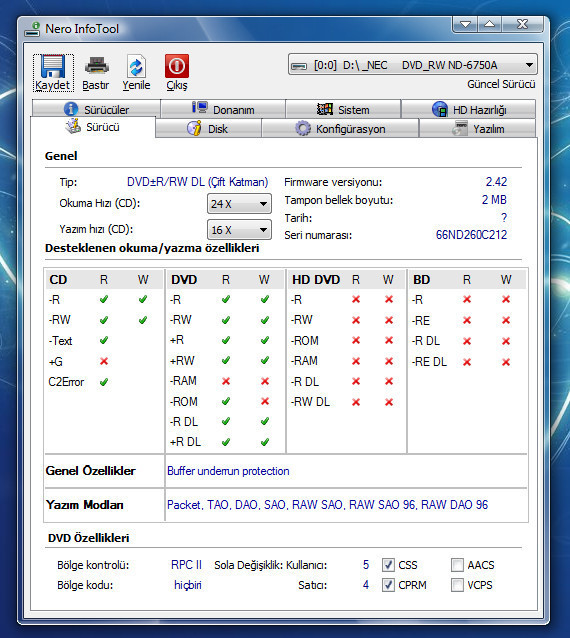Click the Tarih question mark value
570x638 pixels.
504,218
